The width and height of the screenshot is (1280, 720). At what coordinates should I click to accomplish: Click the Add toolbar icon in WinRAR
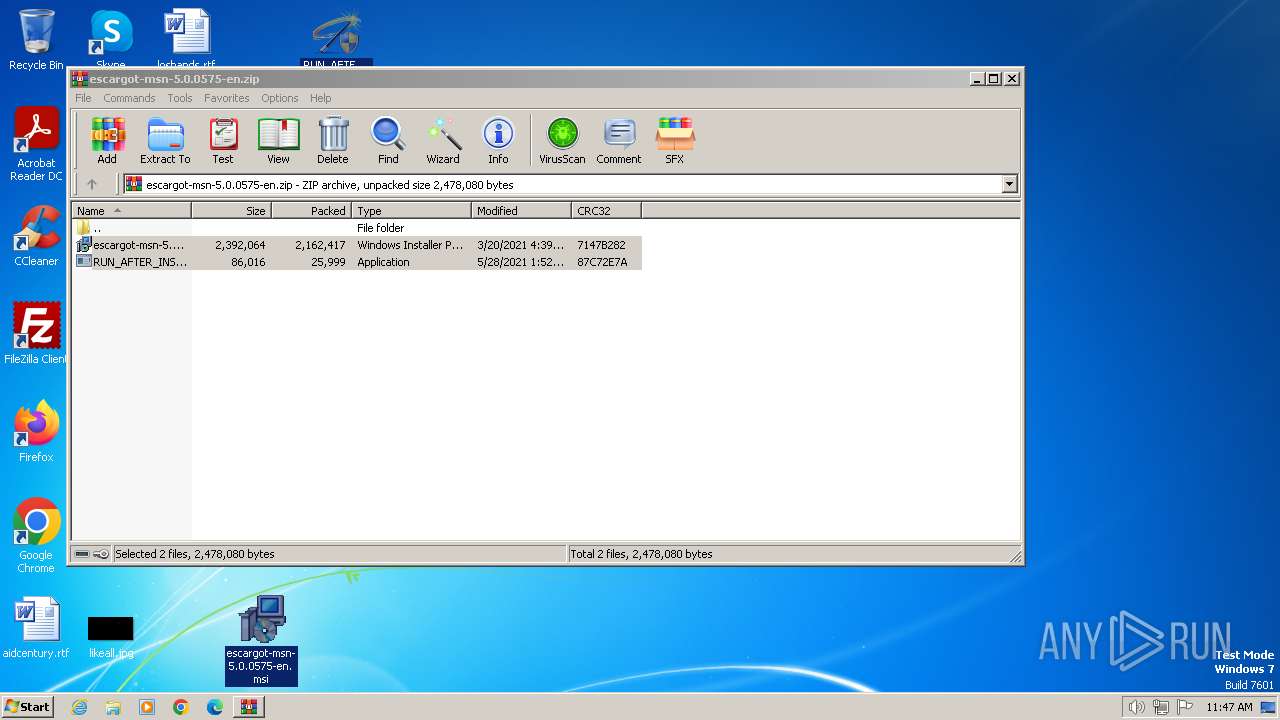[x=107, y=140]
